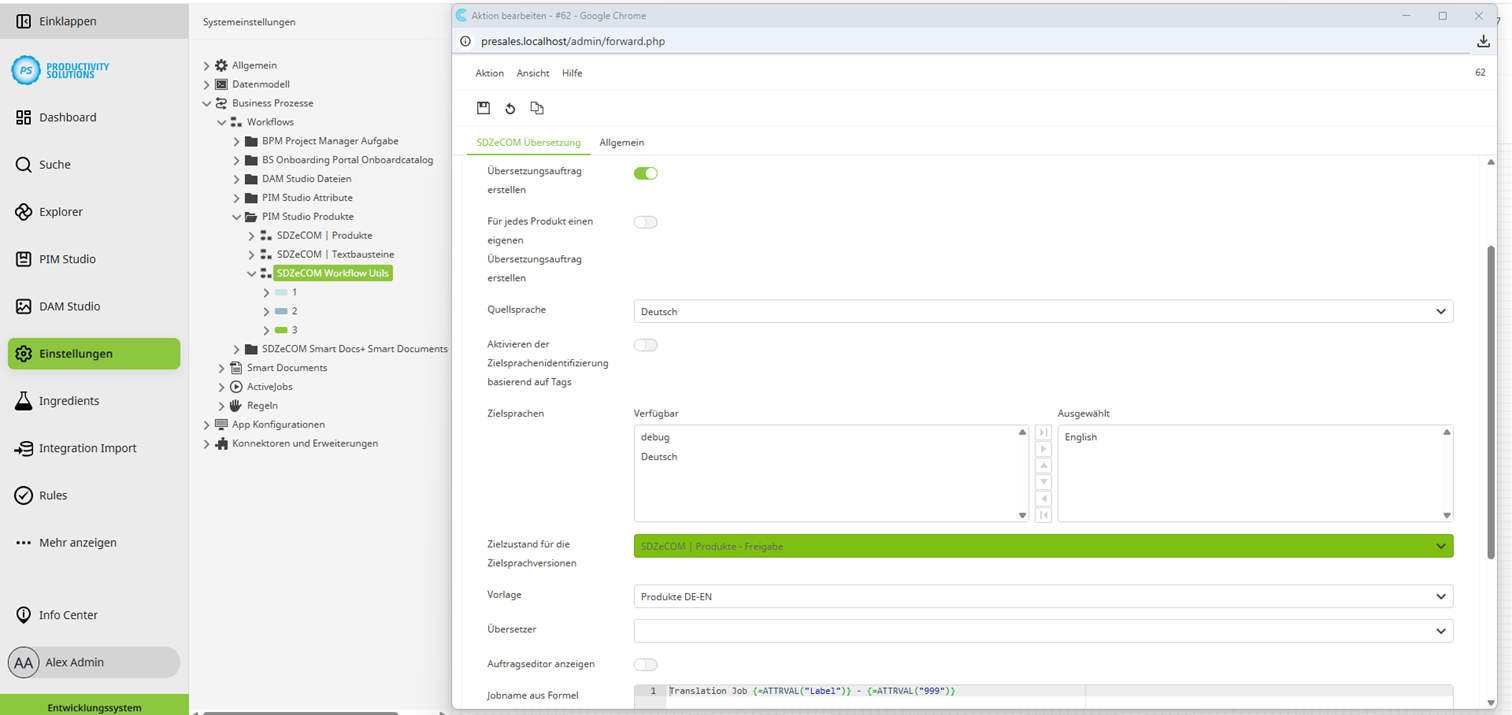Image resolution: width=1512 pixels, height=715 pixels.
Task: Duplicate the action via the copy icon
Action: [x=537, y=108]
